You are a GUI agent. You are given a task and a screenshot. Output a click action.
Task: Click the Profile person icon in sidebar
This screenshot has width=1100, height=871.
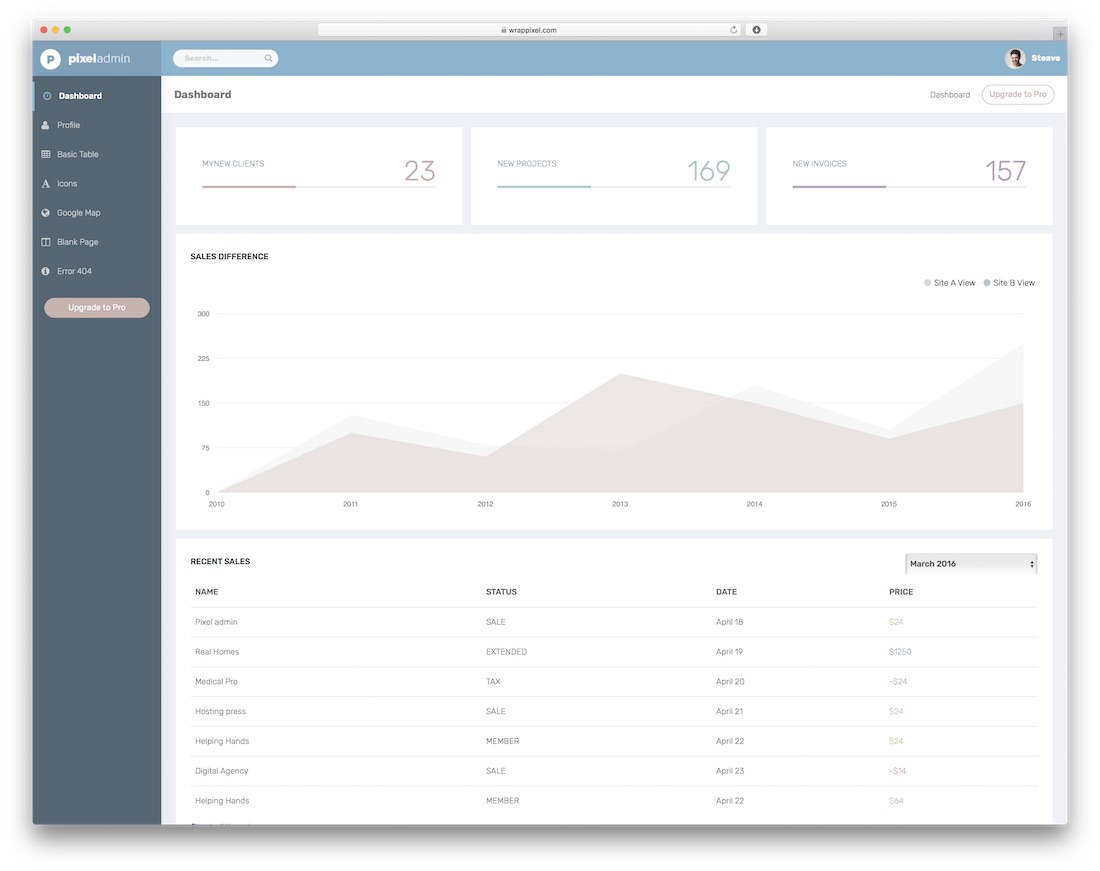click(46, 126)
